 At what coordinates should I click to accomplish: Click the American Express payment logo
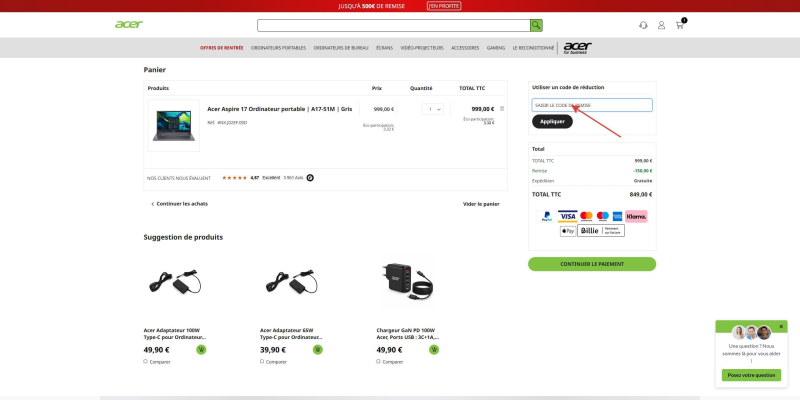click(617, 216)
